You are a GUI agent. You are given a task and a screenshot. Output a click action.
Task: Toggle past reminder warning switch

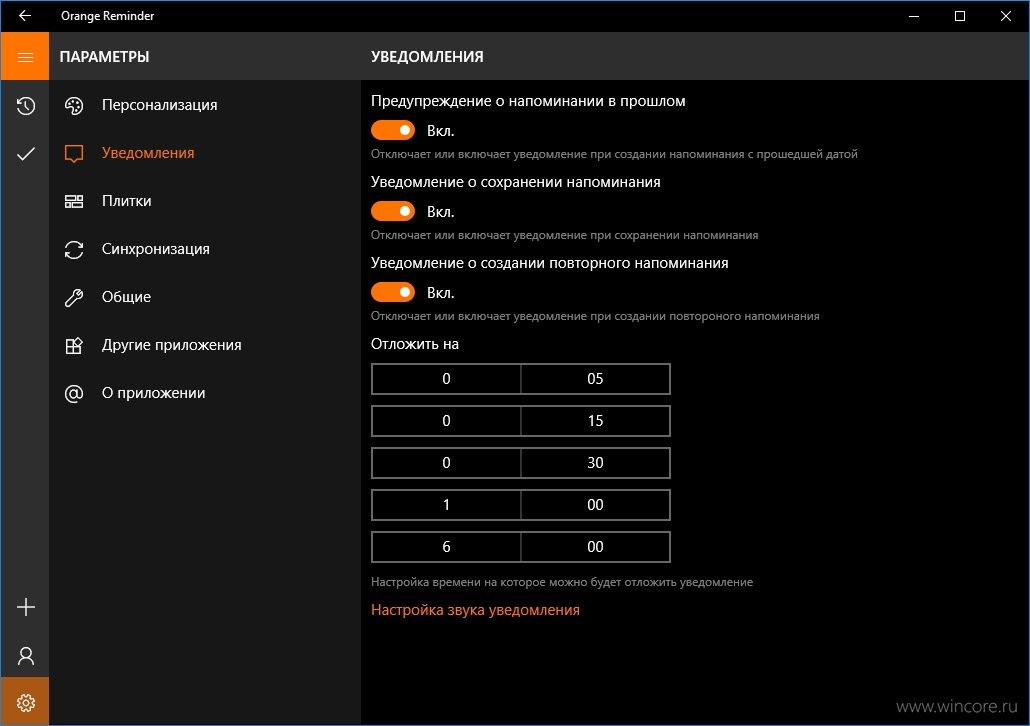(x=393, y=130)
